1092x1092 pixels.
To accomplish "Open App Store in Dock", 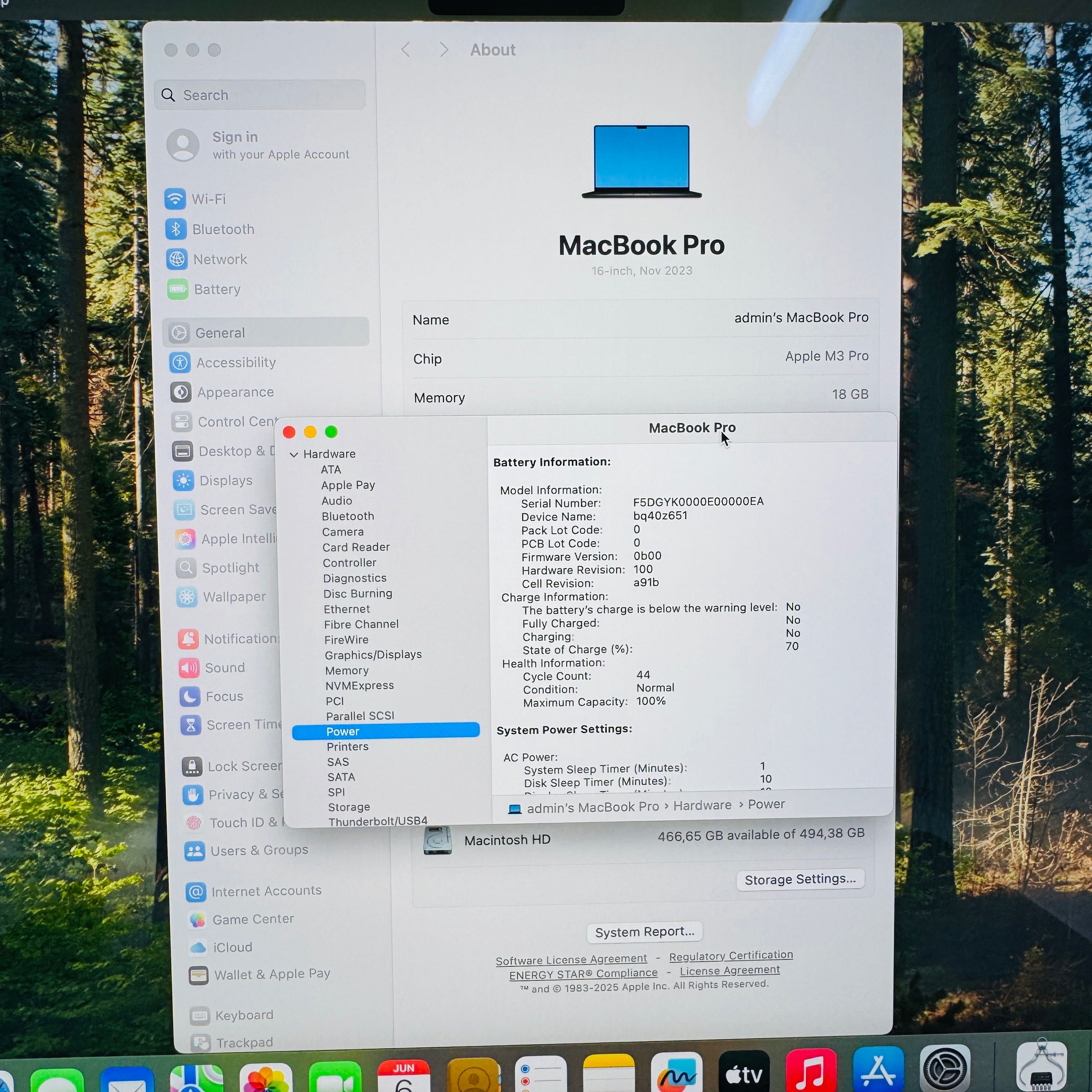I will (879, 1068).
